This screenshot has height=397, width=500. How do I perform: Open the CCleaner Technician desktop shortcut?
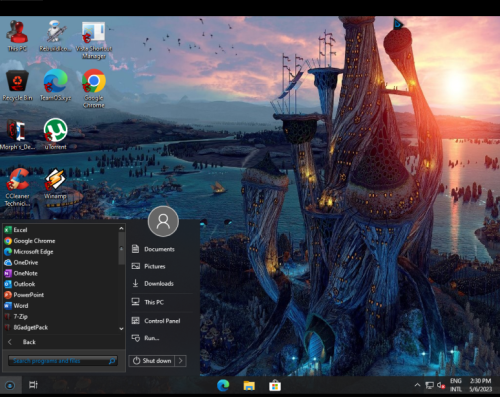click(17, 187)
